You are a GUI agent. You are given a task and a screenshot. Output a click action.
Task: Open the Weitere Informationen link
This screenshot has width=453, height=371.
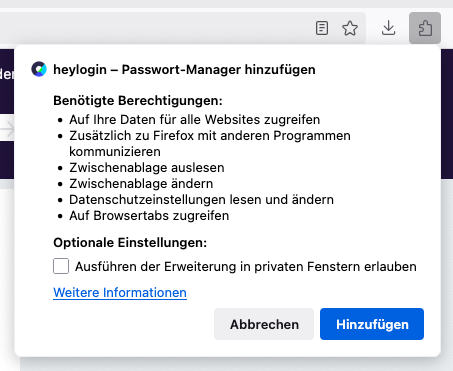[x=120, y=293]
